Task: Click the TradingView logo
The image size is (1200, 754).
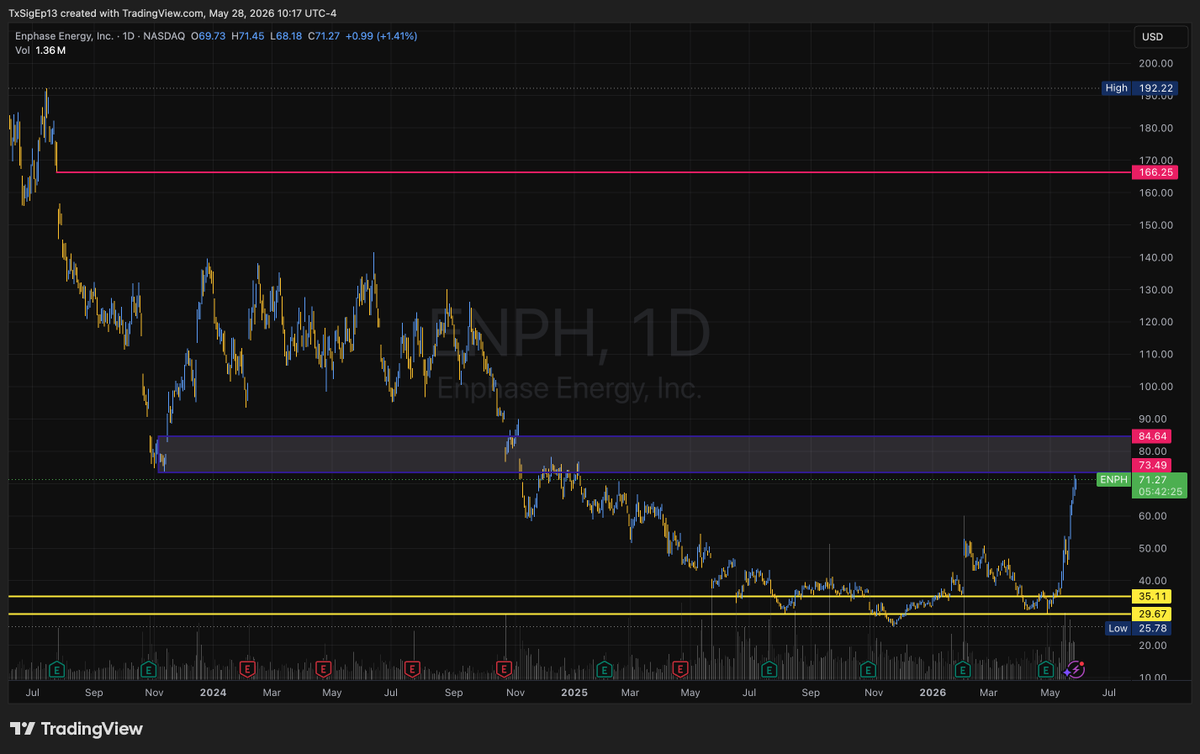Action: pos(77,729)
